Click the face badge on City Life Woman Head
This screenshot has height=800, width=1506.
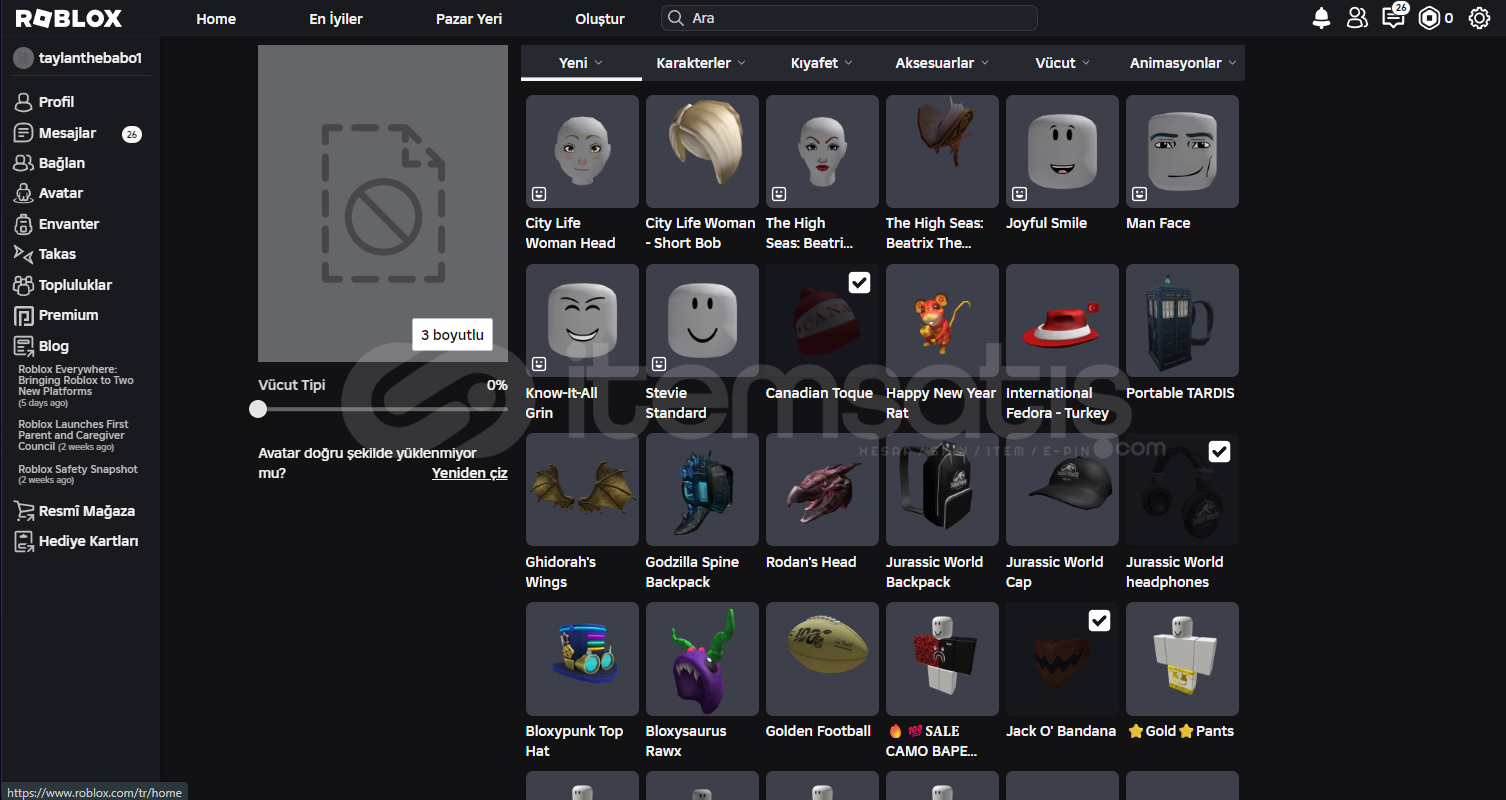point(539,194)
